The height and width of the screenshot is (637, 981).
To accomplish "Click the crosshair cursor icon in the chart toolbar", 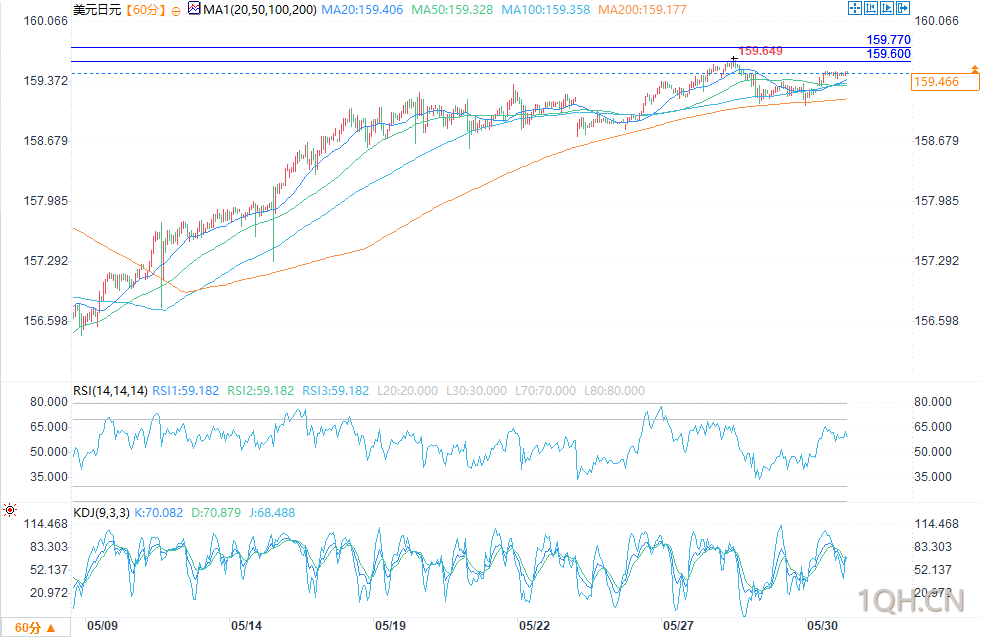I will (855, 8).
